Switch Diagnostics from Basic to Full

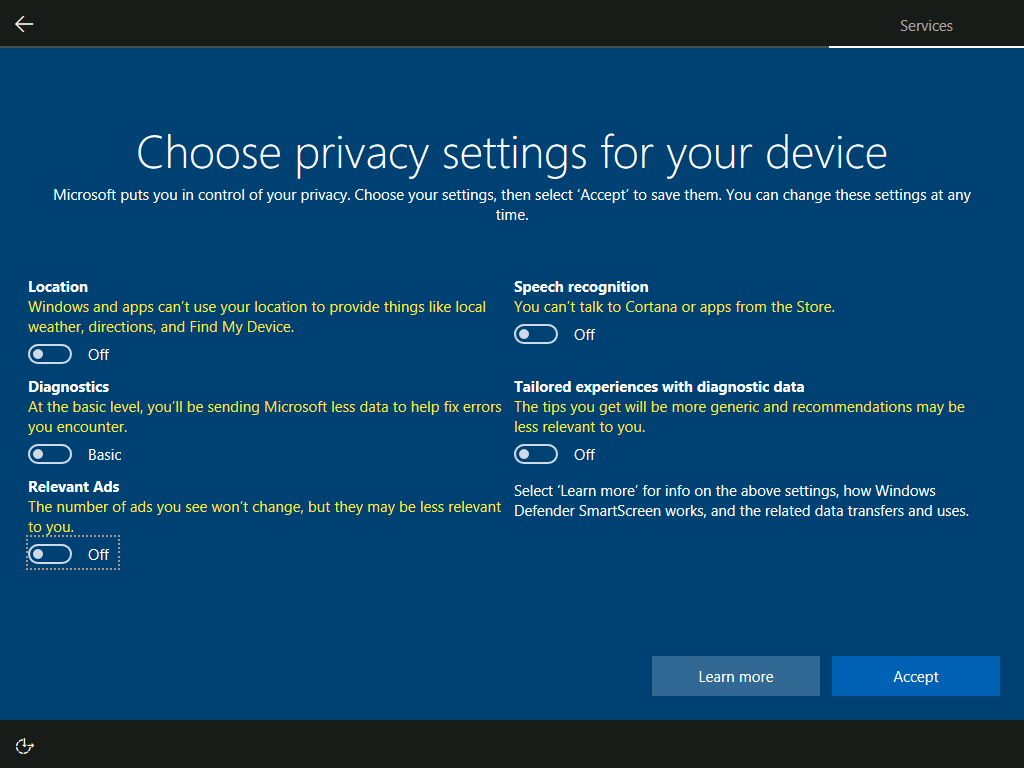[x=50, y=453]
